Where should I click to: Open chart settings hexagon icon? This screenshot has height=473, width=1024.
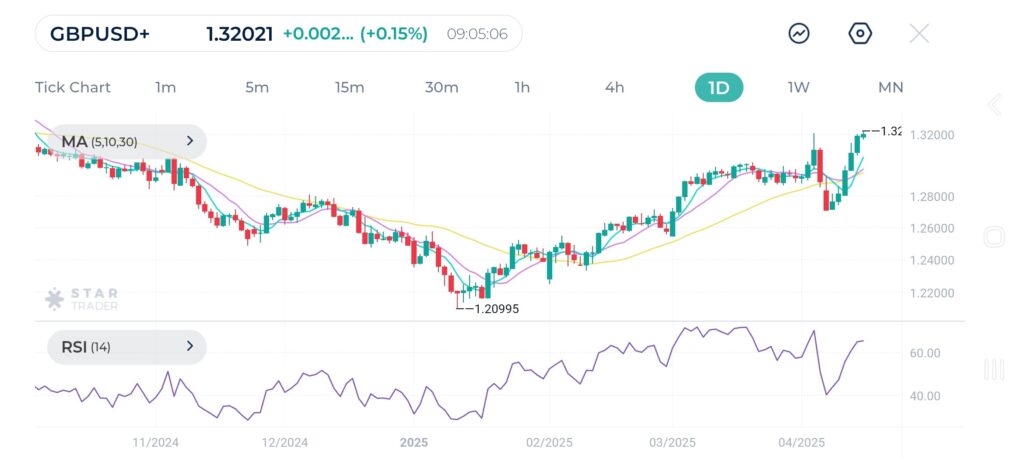pos(860,33)
